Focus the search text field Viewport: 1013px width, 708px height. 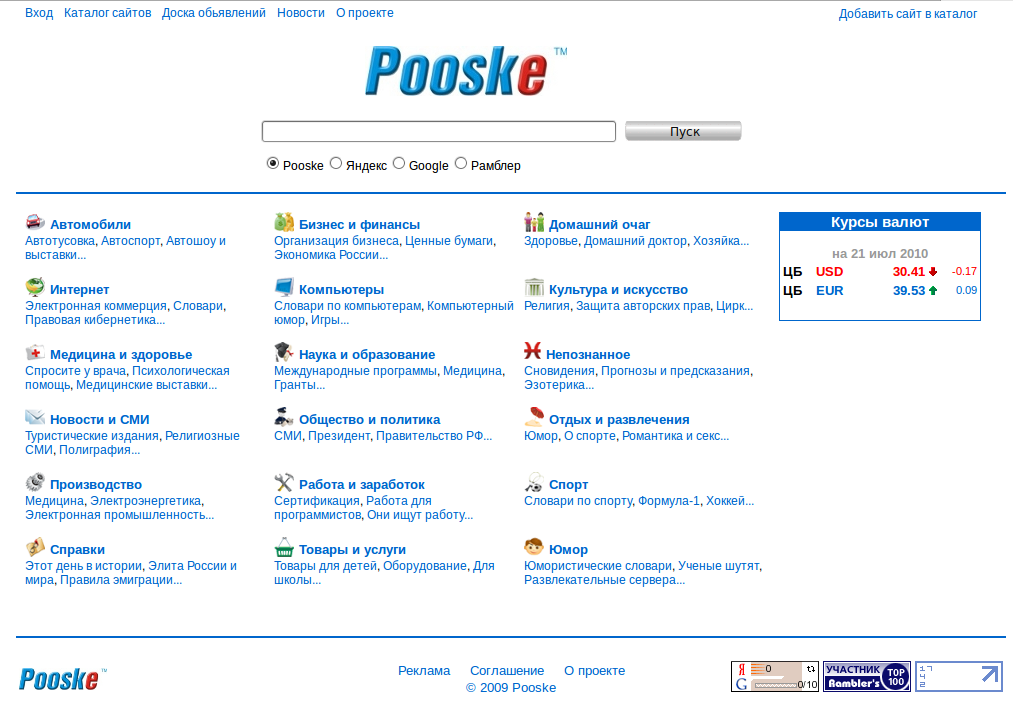pyautogui.click(x=439, y=131)
